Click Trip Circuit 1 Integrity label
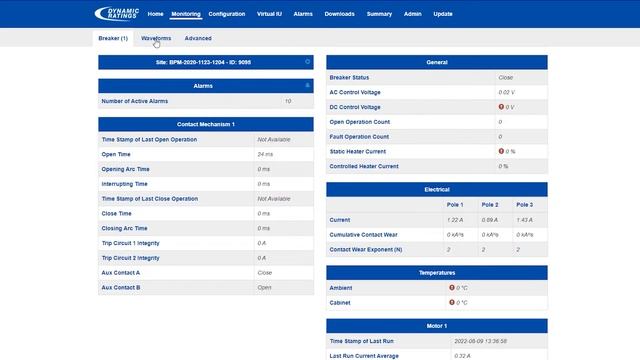Viewport: 640px width, 360px height. (131, 243)
